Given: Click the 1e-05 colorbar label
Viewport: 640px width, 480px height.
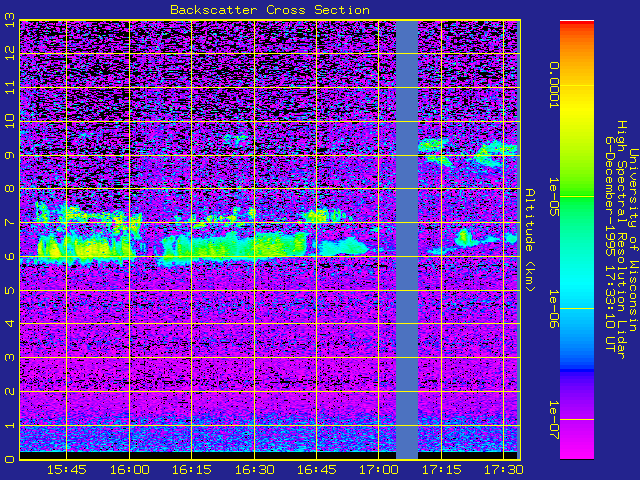Looking at the screenshot, I should coord(553,197).
